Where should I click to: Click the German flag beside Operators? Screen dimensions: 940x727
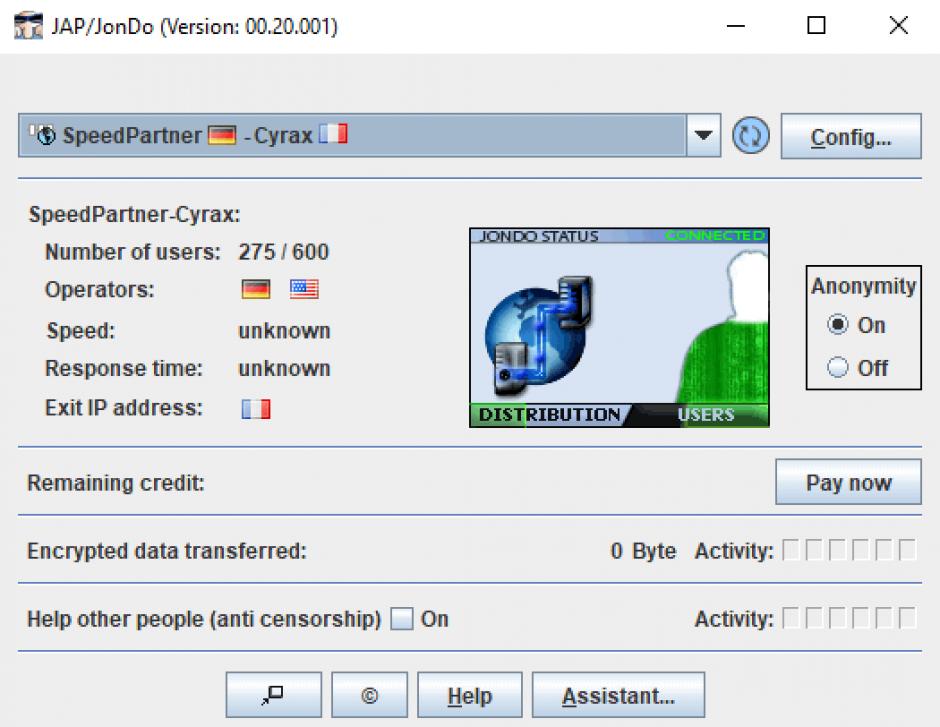click(256, 289)
